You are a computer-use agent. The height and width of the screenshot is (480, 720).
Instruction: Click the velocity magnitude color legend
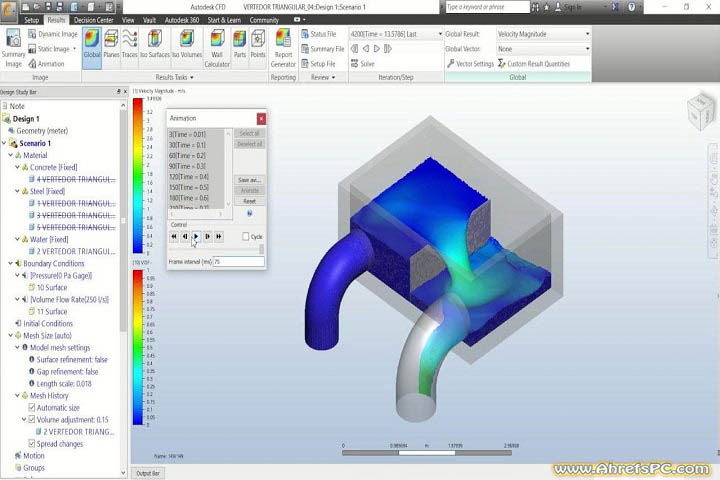click(138, 175)
